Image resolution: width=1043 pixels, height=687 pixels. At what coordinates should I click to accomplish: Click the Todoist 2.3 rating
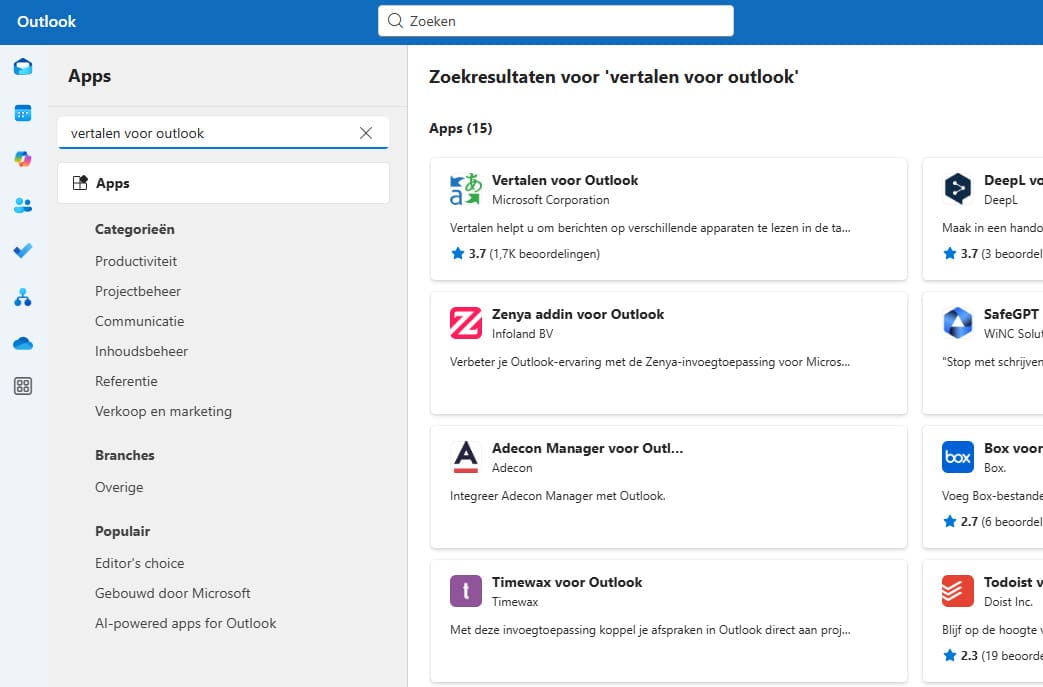click(994, 656)
